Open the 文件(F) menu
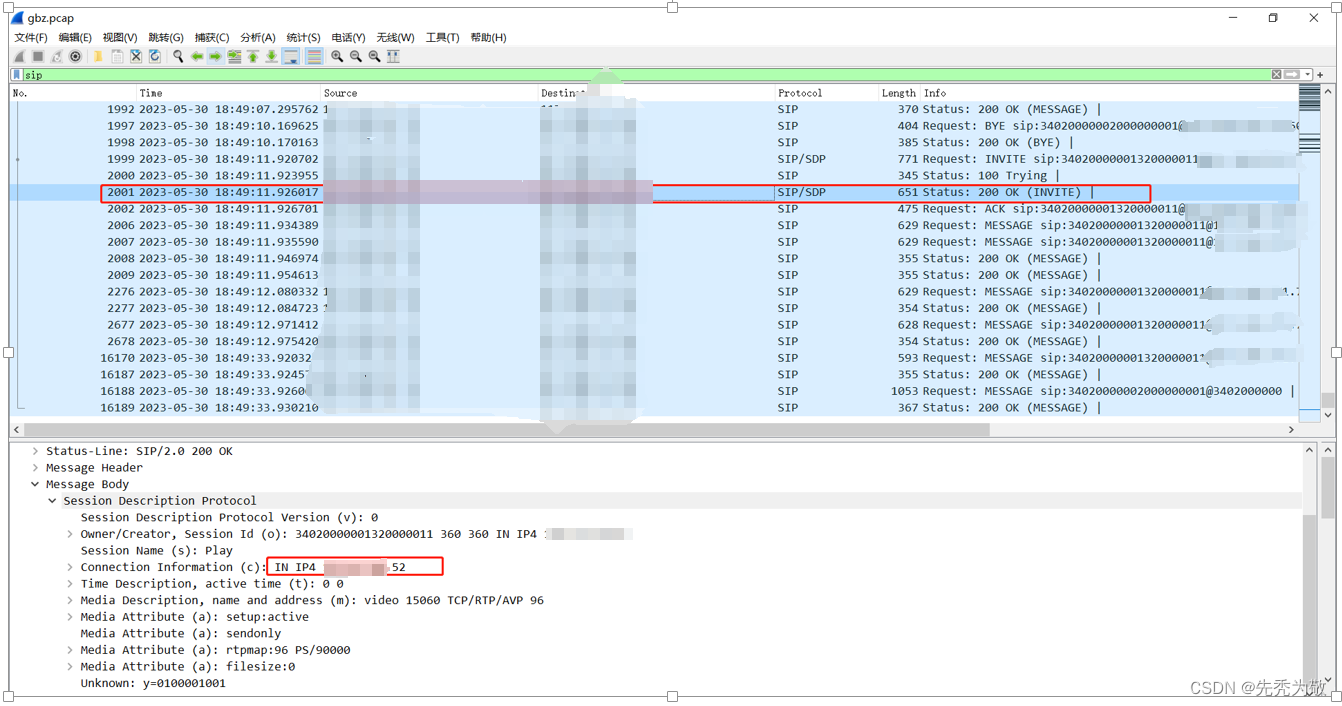Image resolution: width=1342 pixels, height=706 pixels. click(x=30, y=37)
